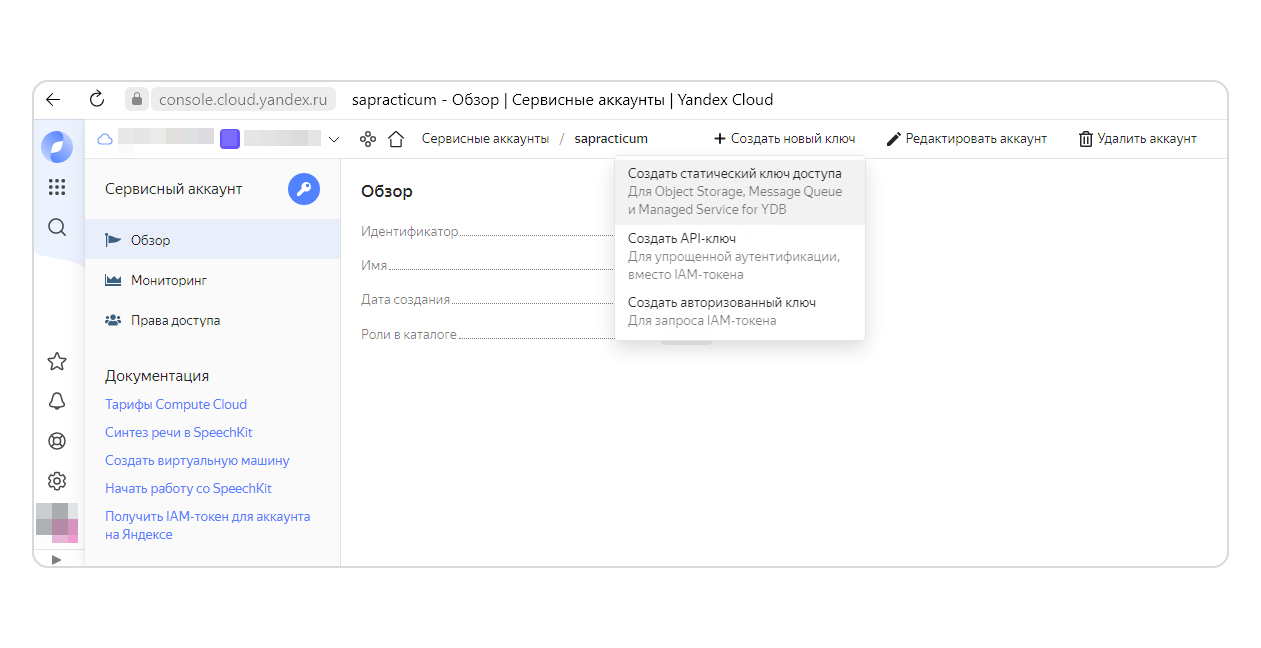Click the padlock site security icon

(x=136, y=99)
